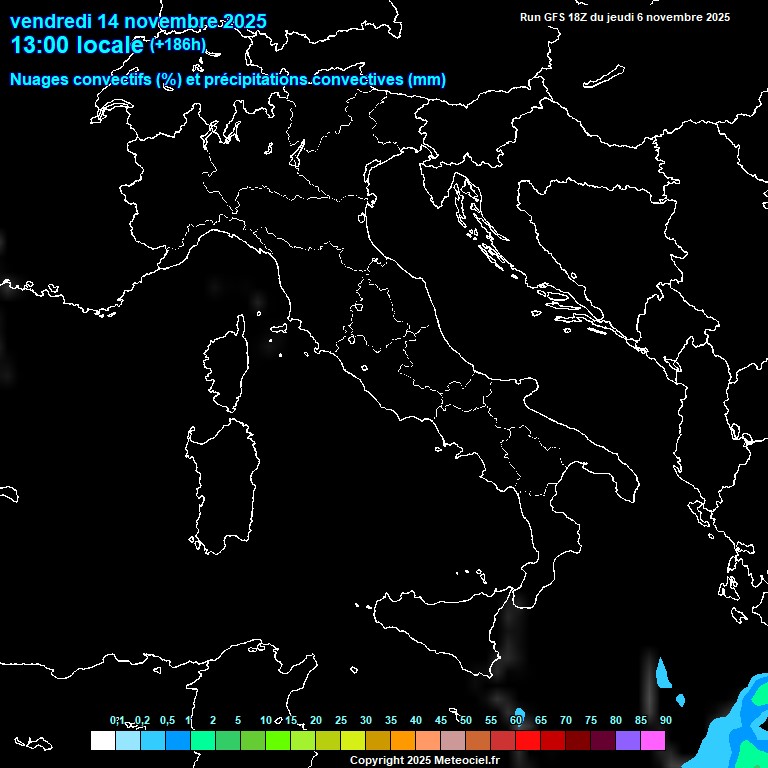Click the white swatch in the legend

[x=103, y=740]
